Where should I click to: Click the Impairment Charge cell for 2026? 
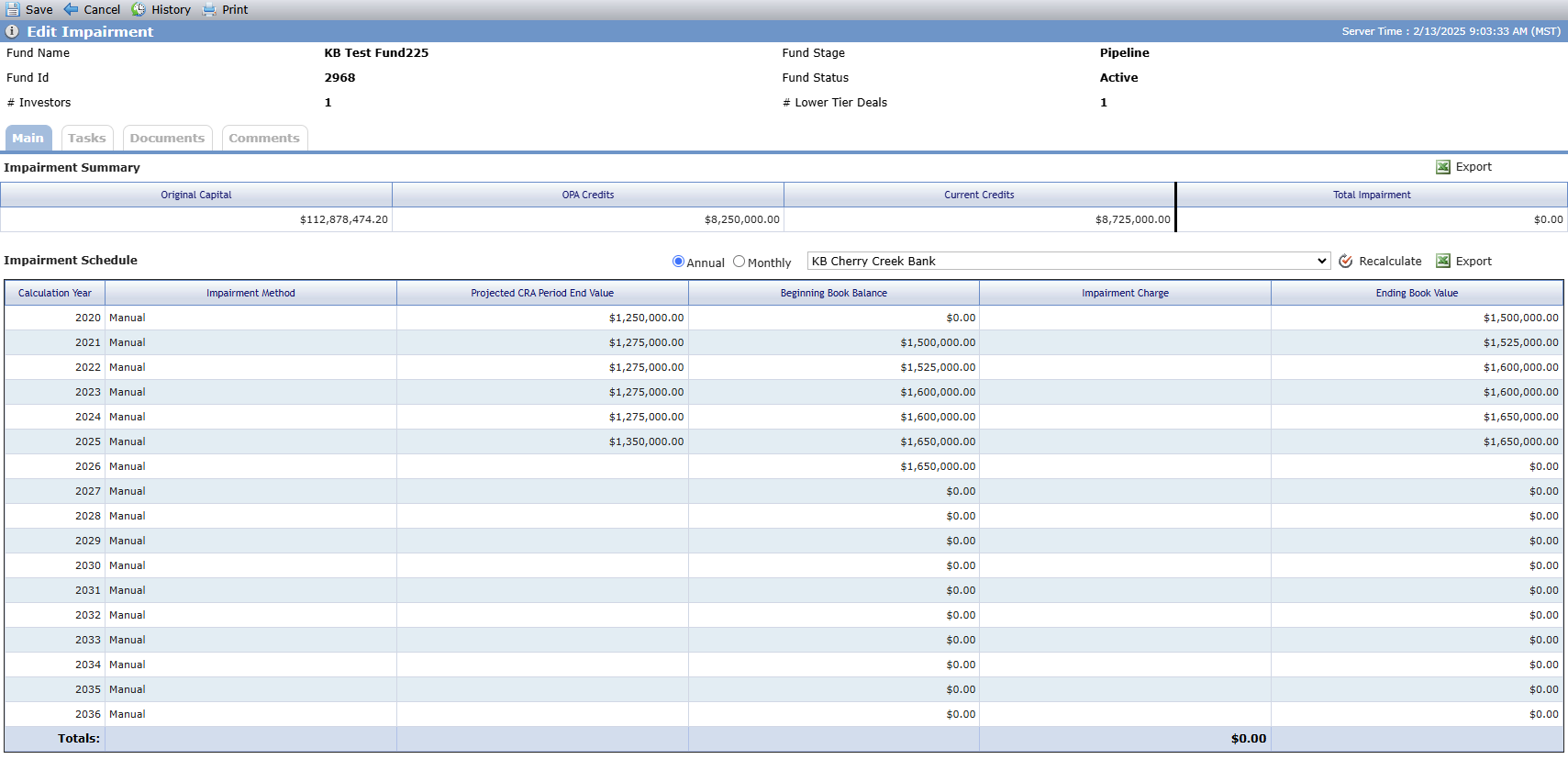coord(1125,466)
